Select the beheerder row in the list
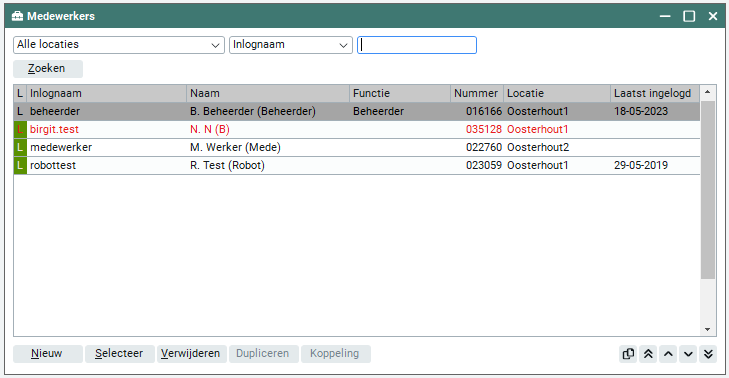Viewport: 729px width, 378px height. [357, 112]
